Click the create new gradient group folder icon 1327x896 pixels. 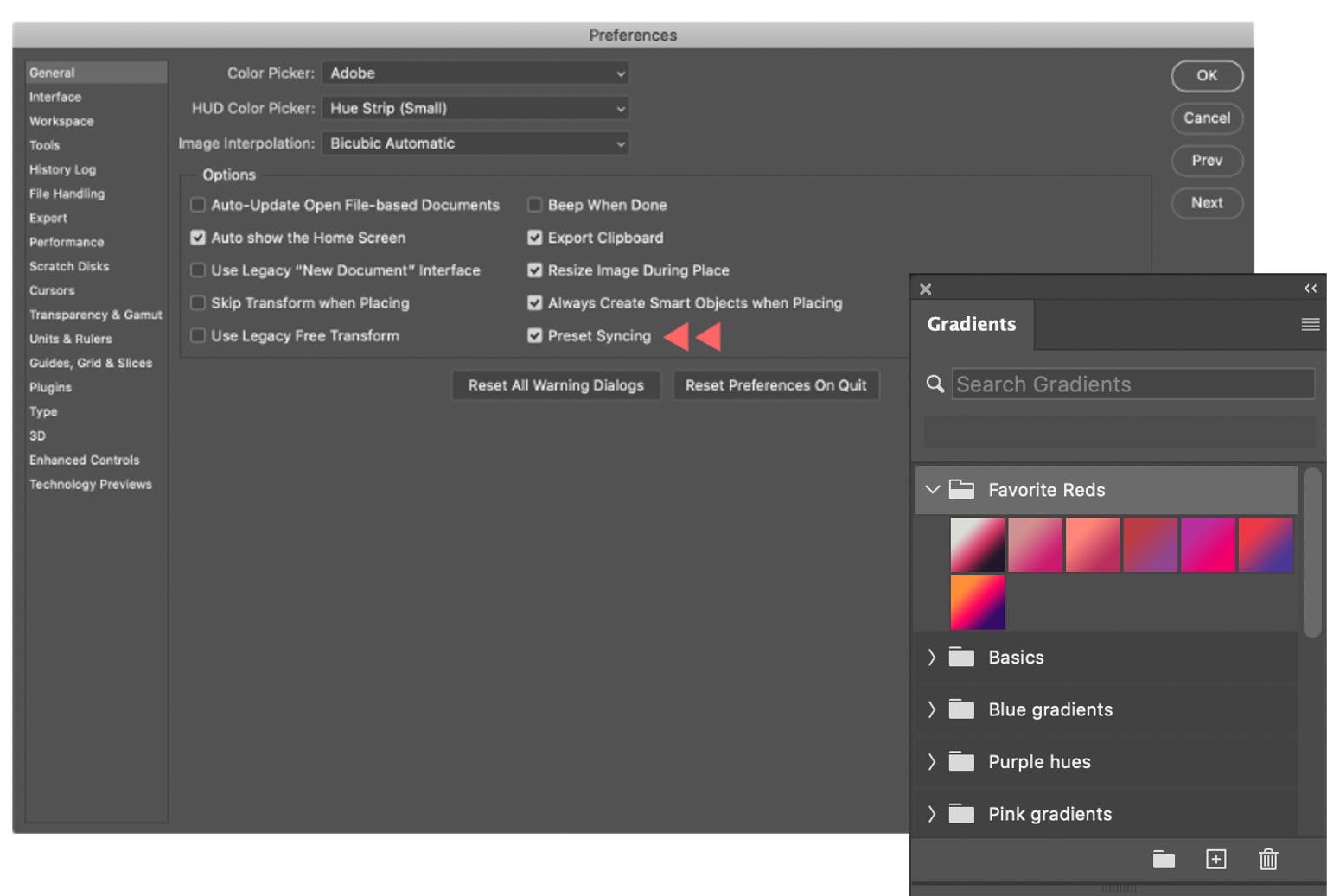click(x=1163, y=859)
